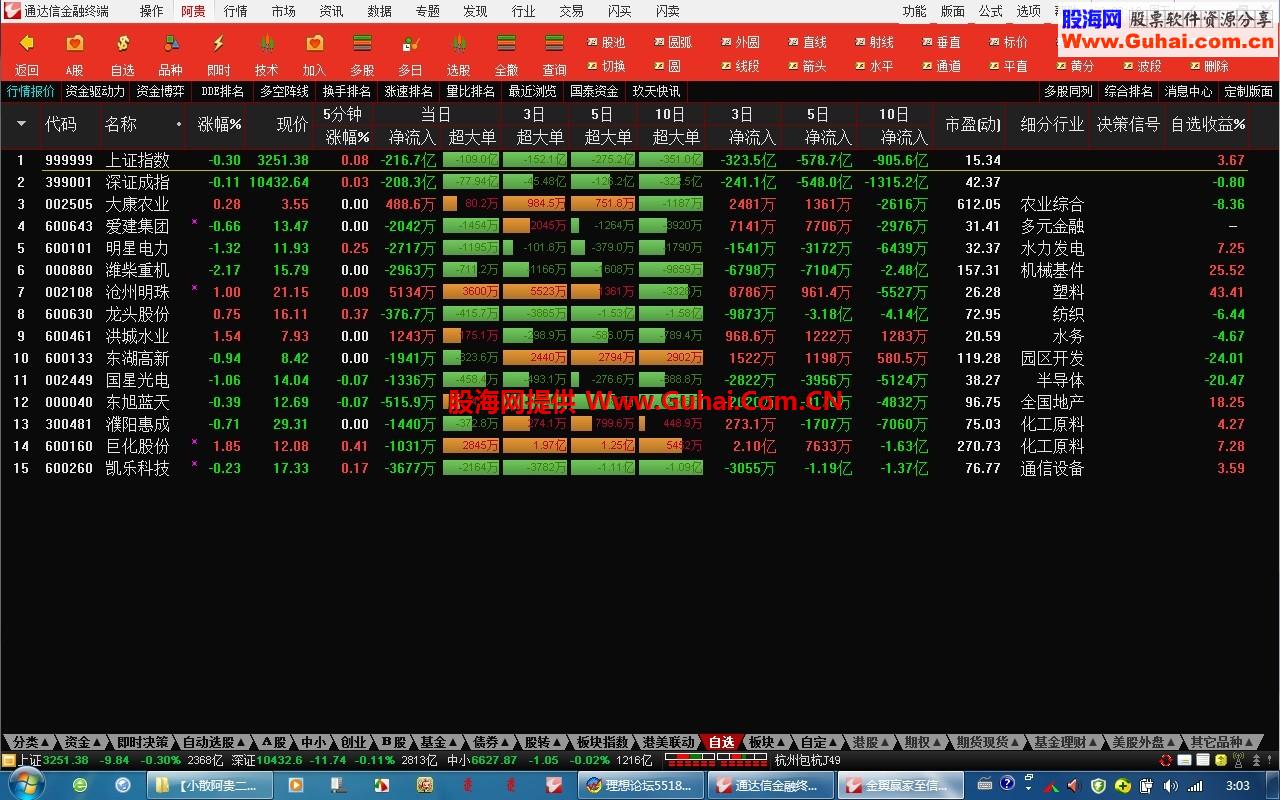Image resolution: width=1280 pixels, height=800 pixels.
Task: Expand the 基金▲ bottom tab menu
Action: (440, 742)
